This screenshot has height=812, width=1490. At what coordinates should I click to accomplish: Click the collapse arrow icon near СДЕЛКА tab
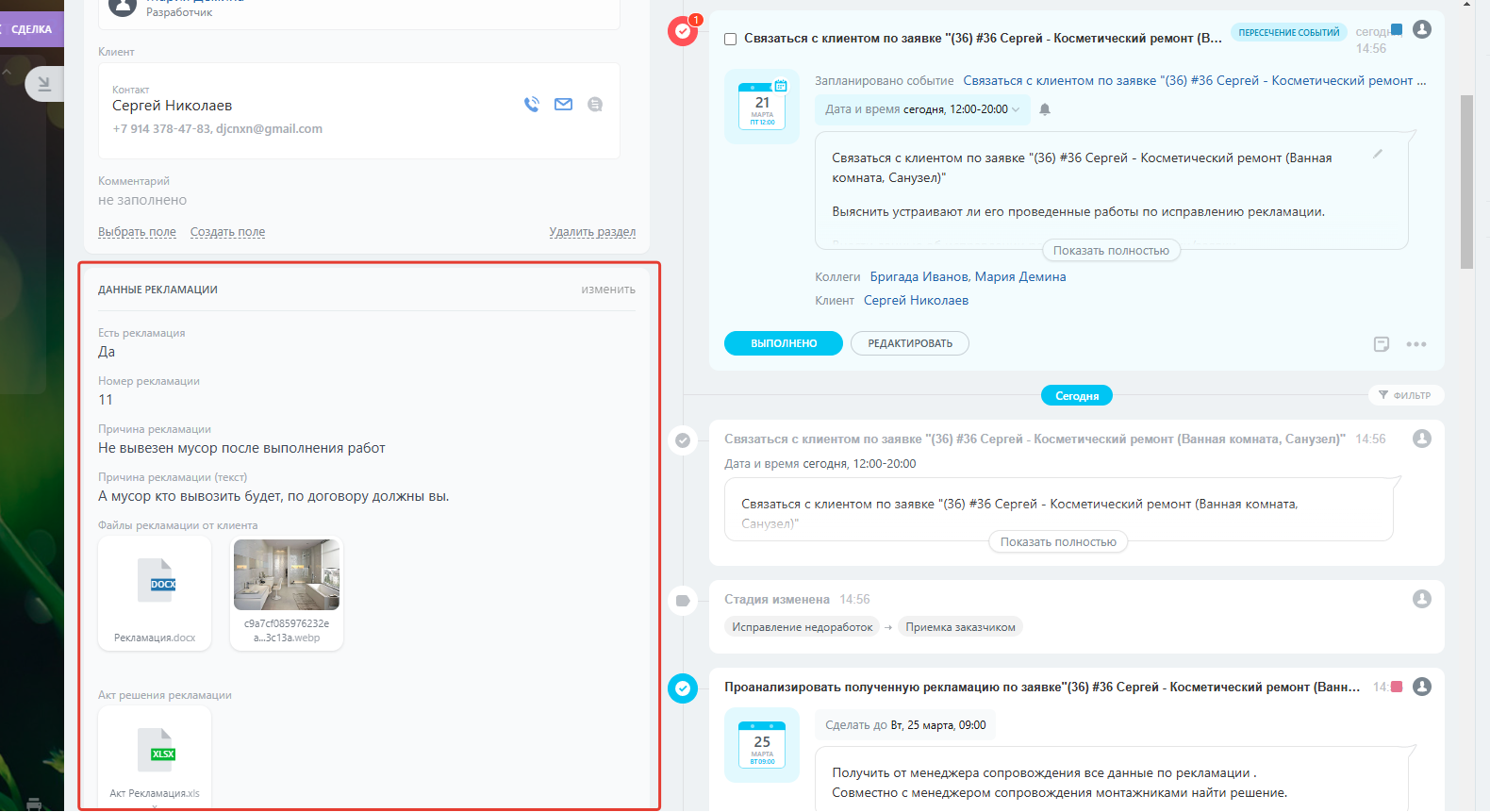click(x=43, y=84)
